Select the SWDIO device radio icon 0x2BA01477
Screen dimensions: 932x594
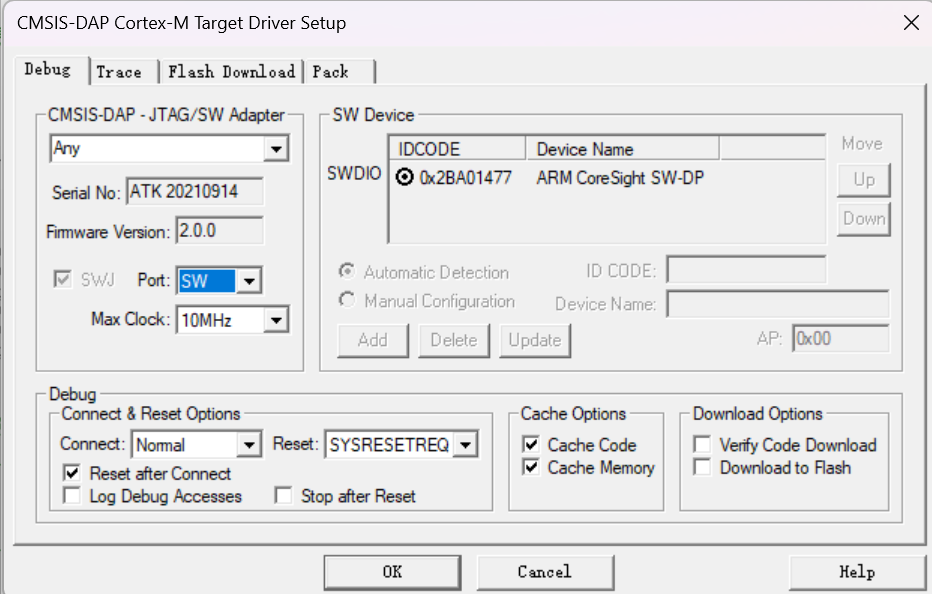tap(404, 178)
